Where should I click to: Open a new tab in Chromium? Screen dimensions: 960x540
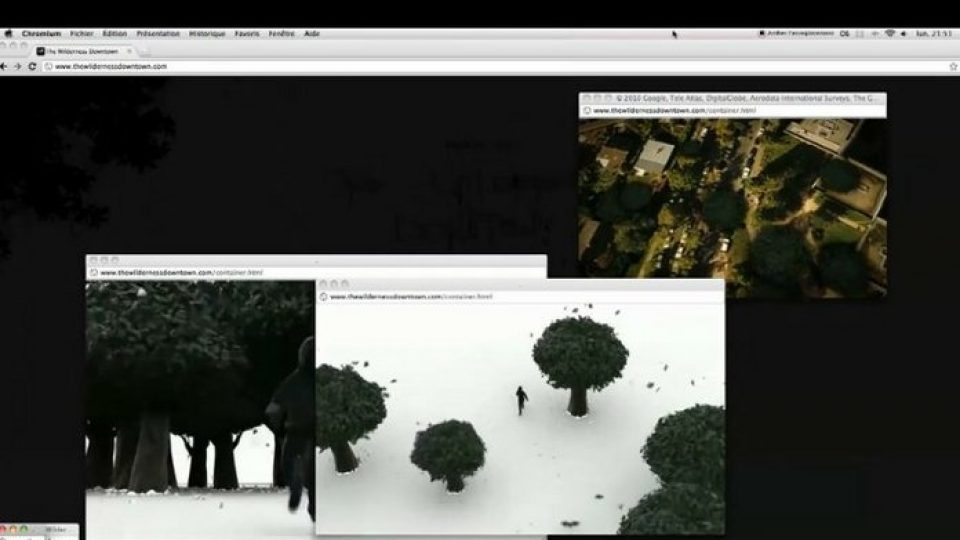pos(144,52)
